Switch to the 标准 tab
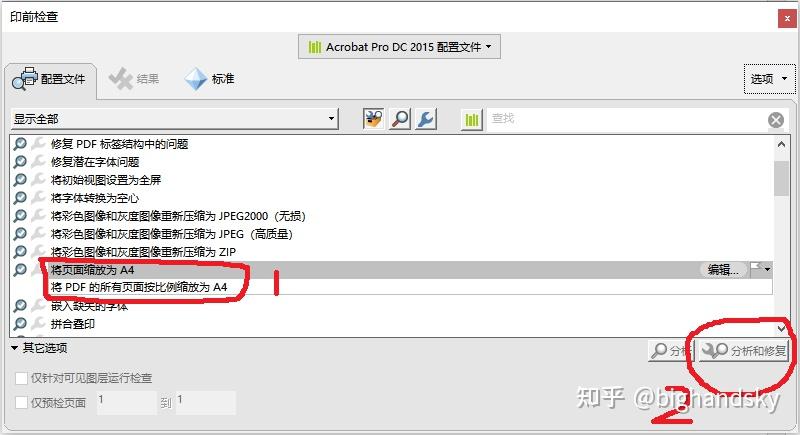The height and width of the screenshot is (435, 800). (210, 79)
